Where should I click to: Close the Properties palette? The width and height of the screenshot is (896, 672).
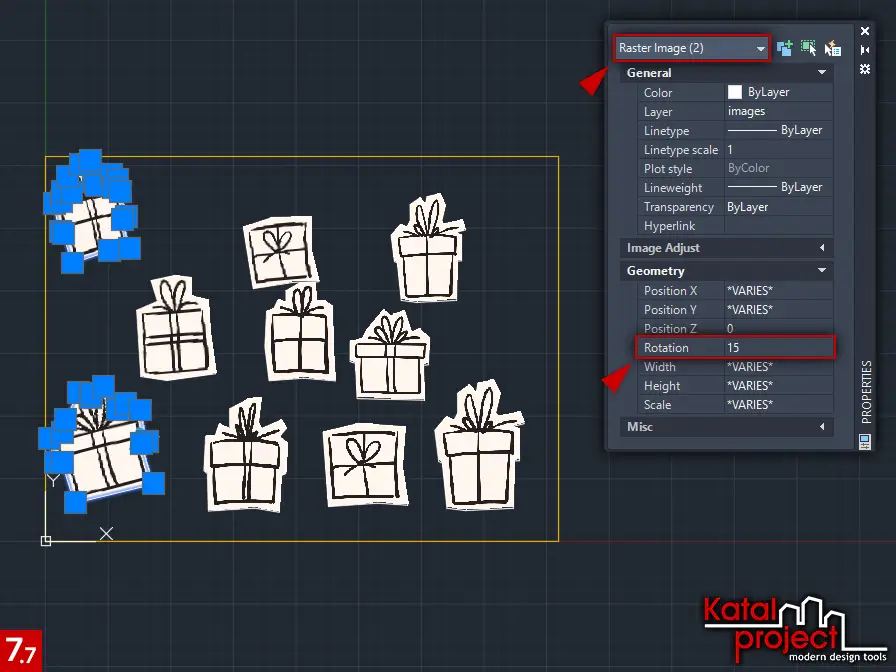click(x=865, y=32)
